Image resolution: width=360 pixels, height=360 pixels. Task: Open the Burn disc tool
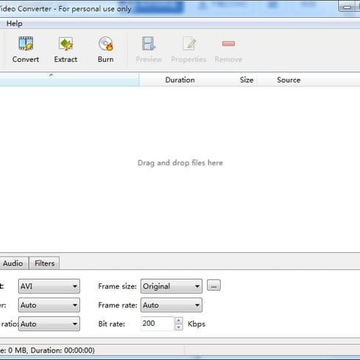[x=106, y=50]
